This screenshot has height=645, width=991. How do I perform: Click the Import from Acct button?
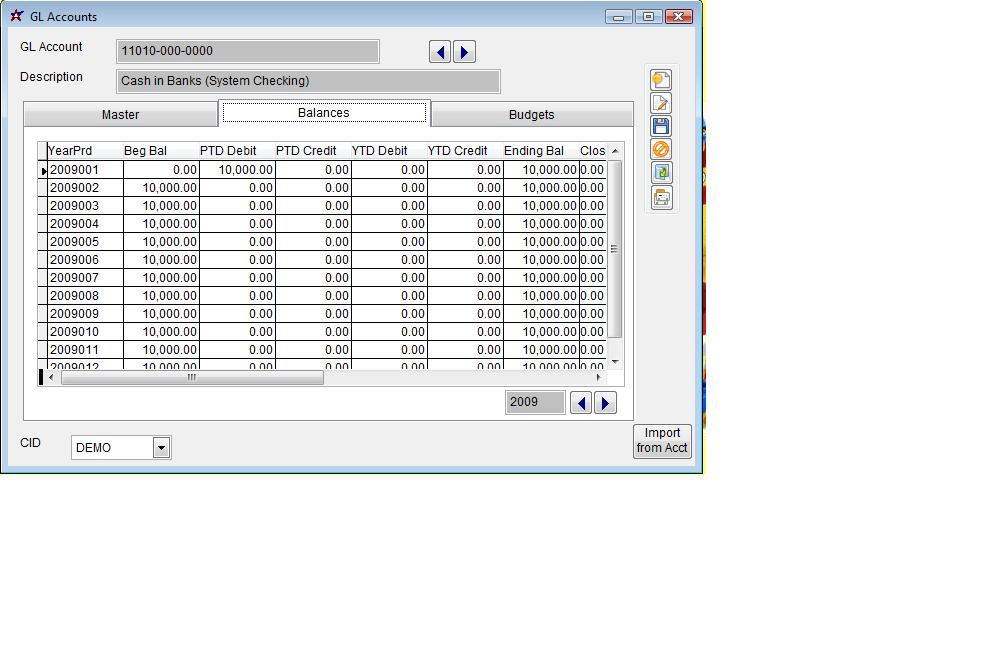pyautogui.click(x=662, y=441)
